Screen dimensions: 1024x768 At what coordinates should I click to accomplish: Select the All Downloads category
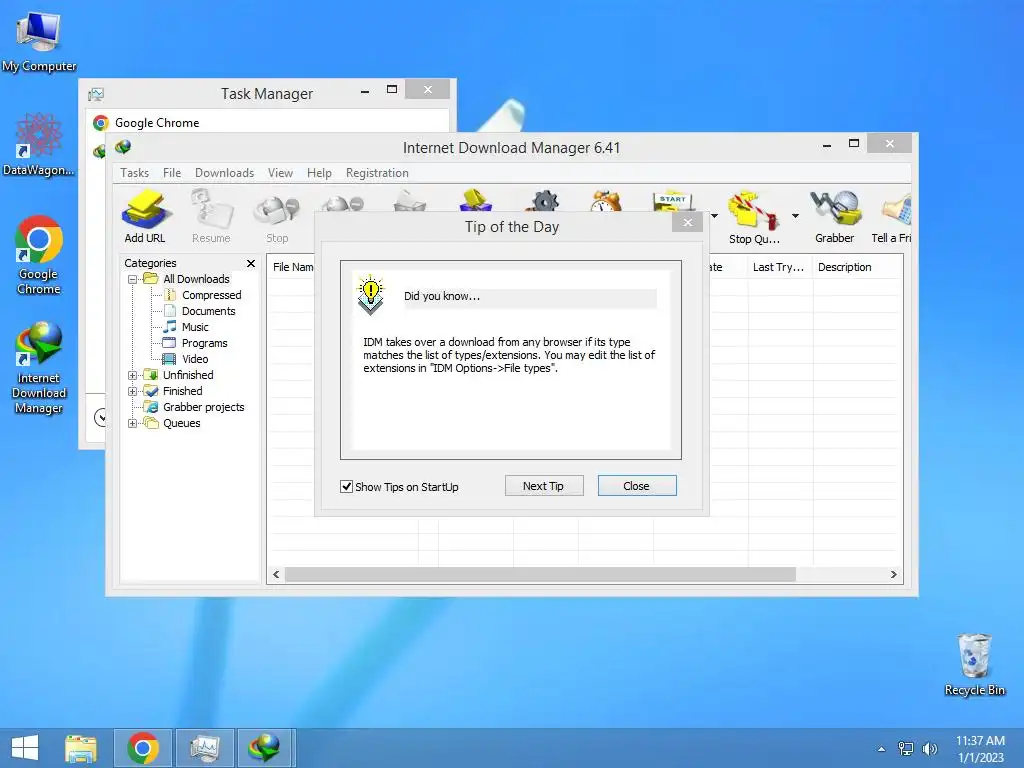[x=196, y=279]
